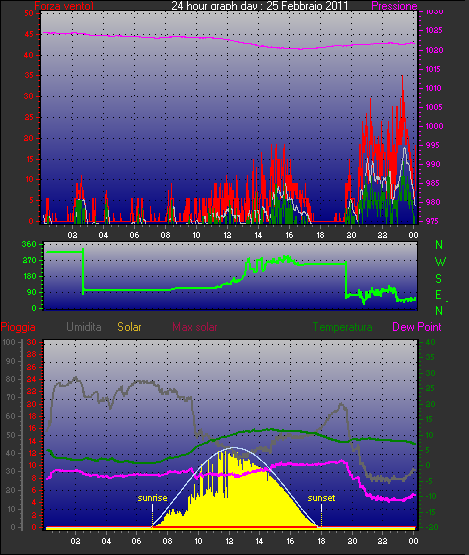Select the 'Max solar' legend label

pos(195,327)
